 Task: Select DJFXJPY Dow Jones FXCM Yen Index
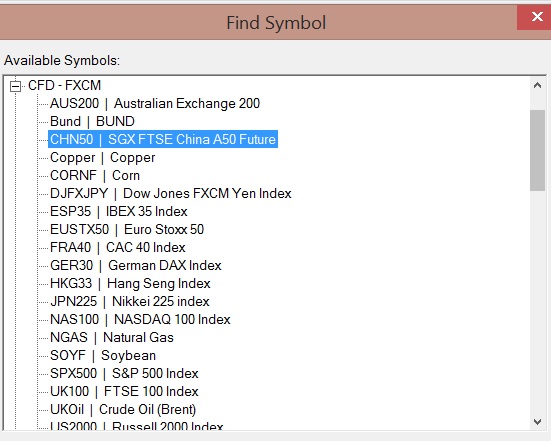(171, 193)
